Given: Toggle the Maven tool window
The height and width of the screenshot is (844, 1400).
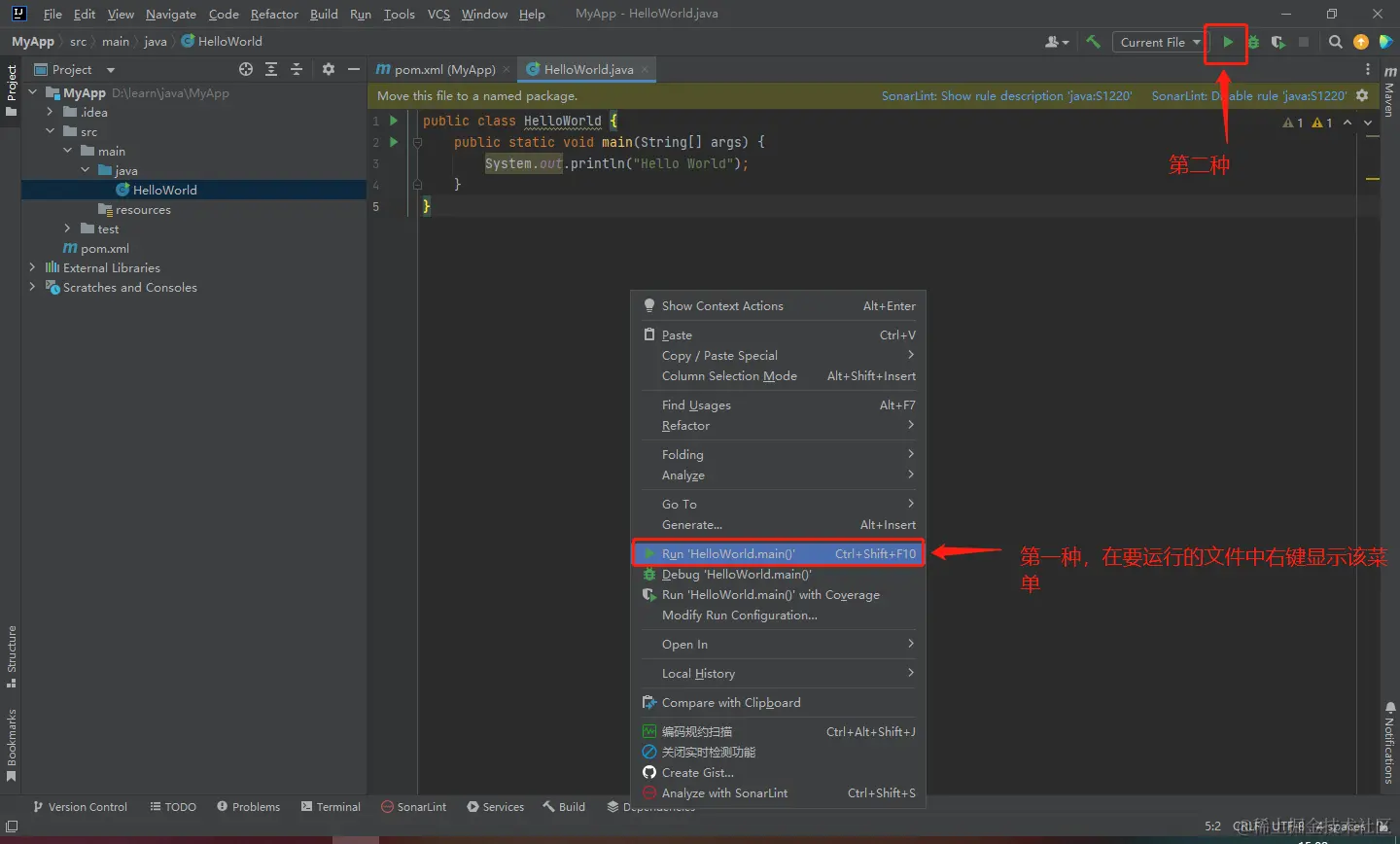Looking at the screenshot, I should (1389, 92).
